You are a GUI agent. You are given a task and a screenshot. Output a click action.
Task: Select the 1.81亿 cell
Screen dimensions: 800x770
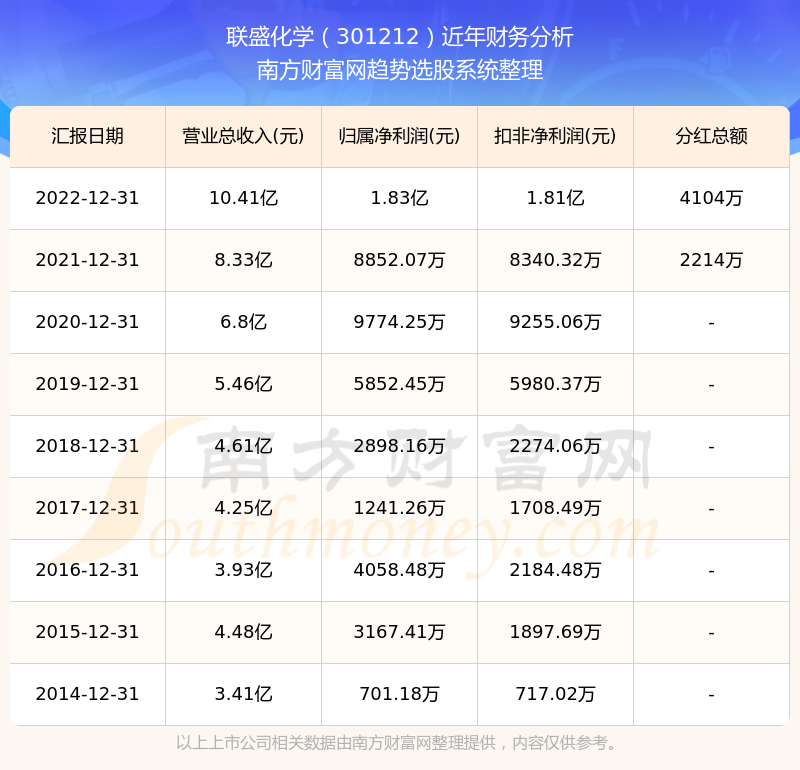coord(555,198)
